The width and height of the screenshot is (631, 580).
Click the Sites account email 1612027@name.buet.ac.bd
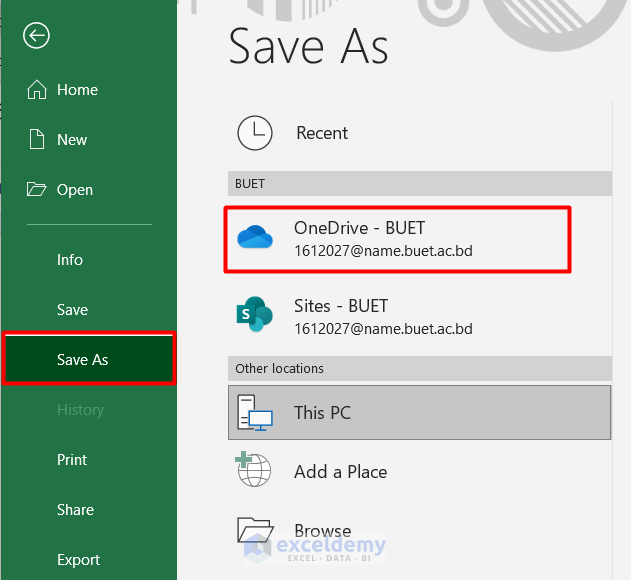(x=384, y=329)
